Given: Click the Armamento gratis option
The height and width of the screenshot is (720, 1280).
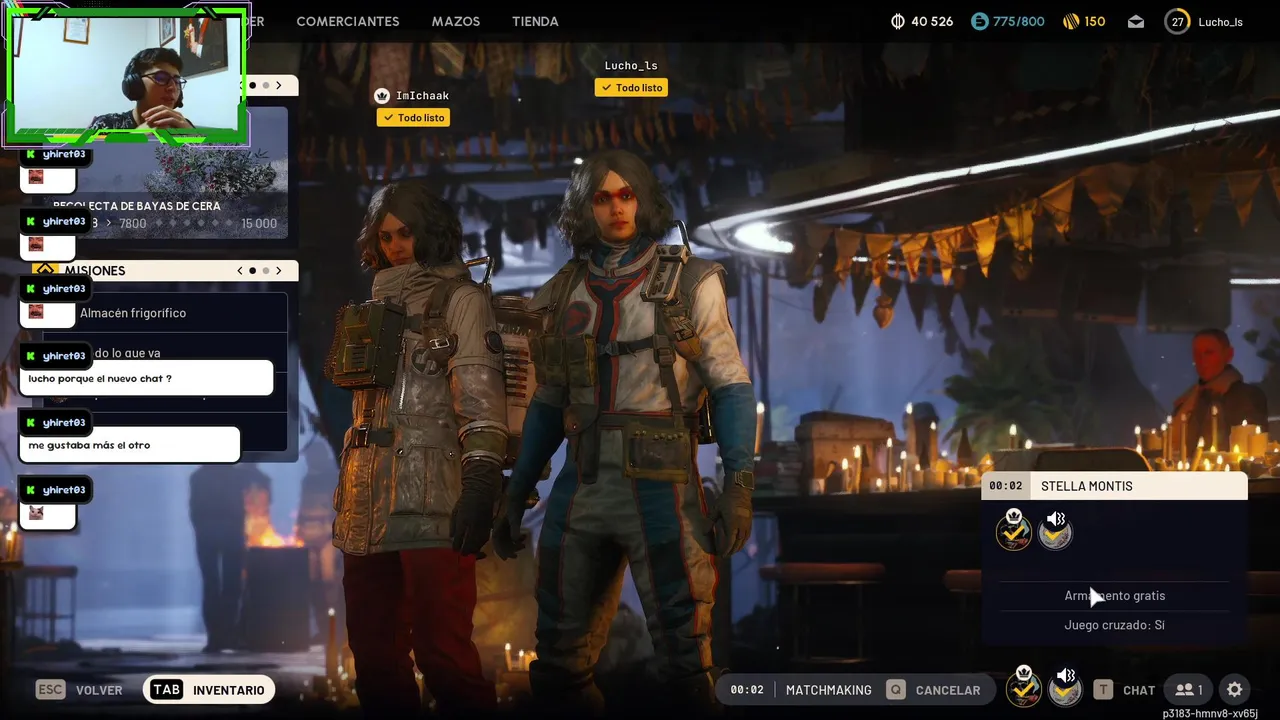Looking at the screenshot, I should [x=1115, y=596].
